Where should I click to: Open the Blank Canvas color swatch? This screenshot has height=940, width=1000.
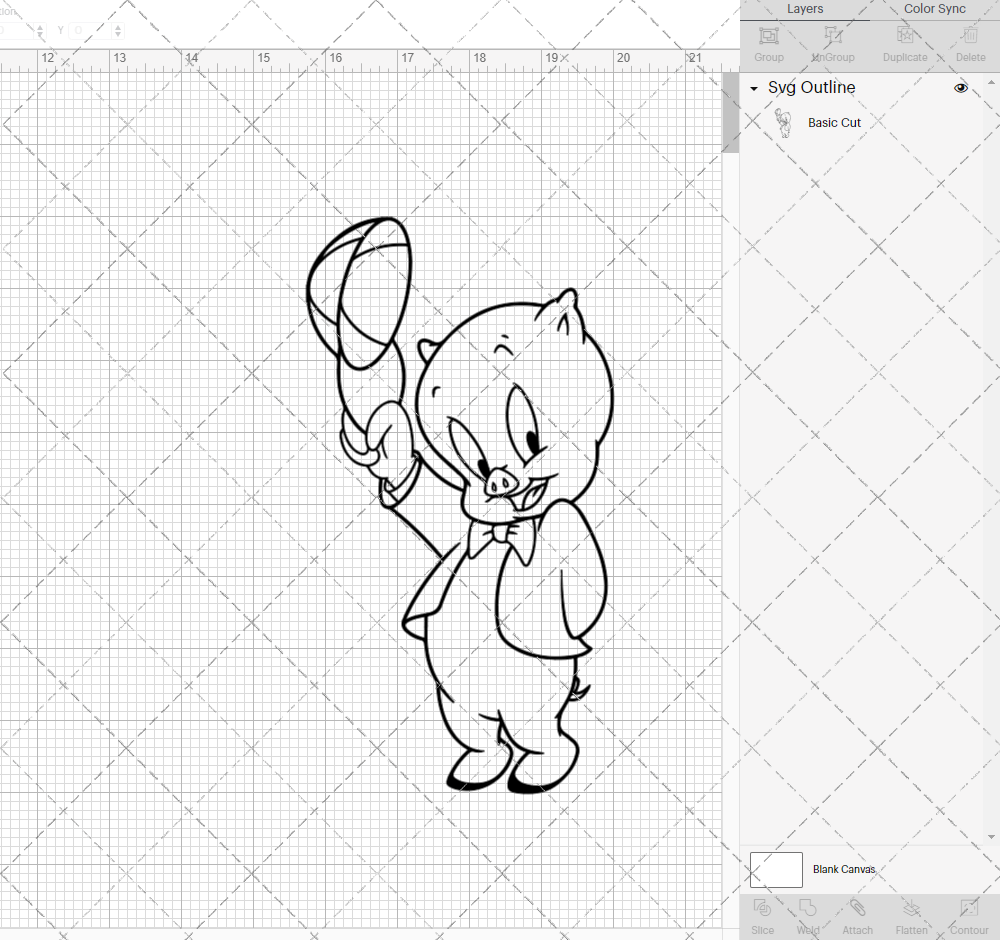[775, 869]
